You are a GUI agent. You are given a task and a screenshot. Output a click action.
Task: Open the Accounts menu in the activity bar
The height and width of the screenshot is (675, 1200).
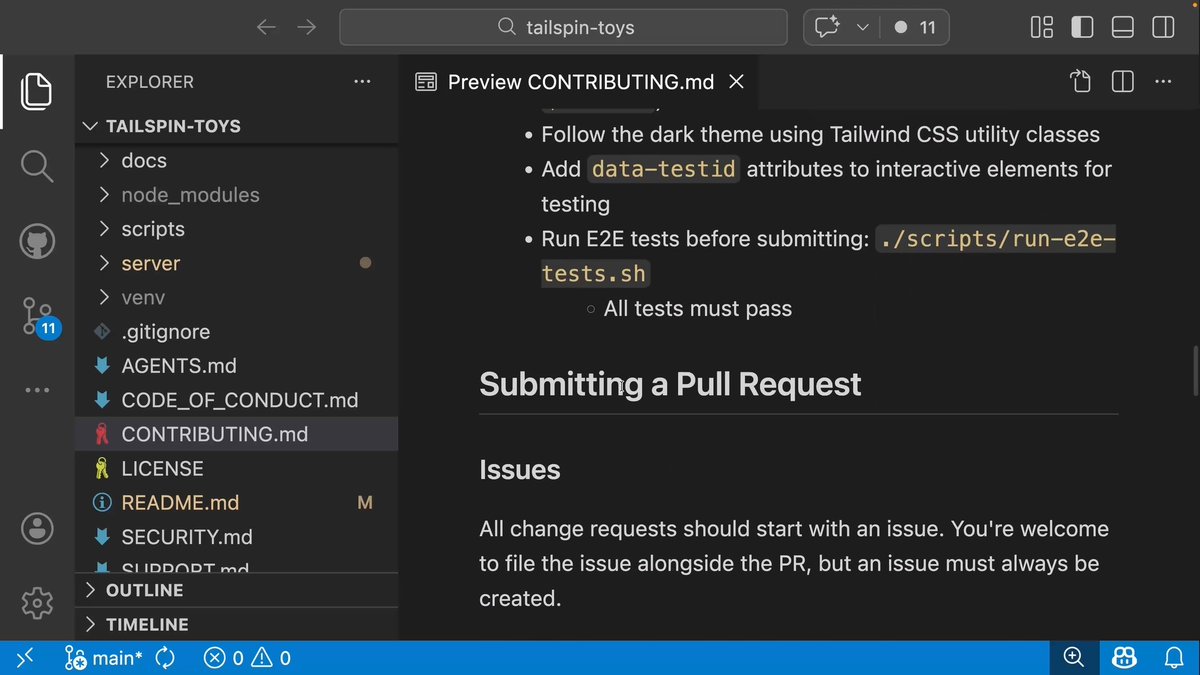(37, 527)
